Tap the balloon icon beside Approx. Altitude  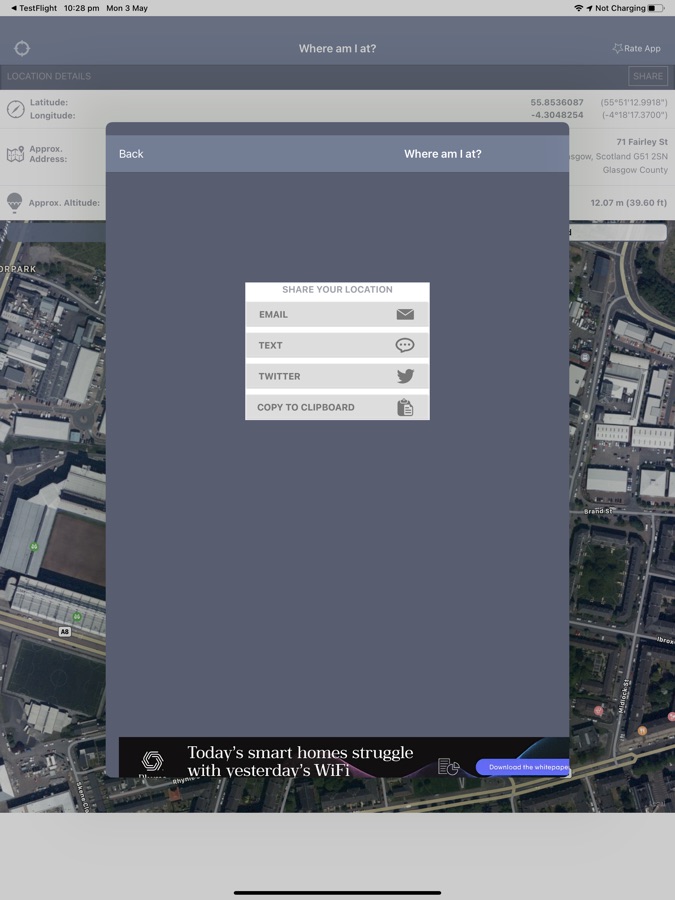point(15,202)
